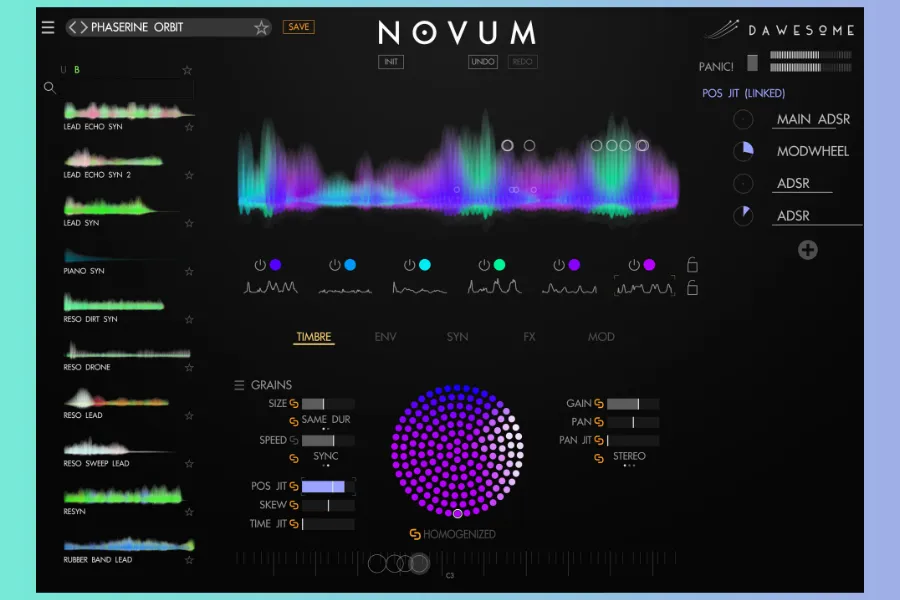Image resolution: width=900 pixels, height=600 pixels.
Task: Click the Undo button
Action: (483, 62)
